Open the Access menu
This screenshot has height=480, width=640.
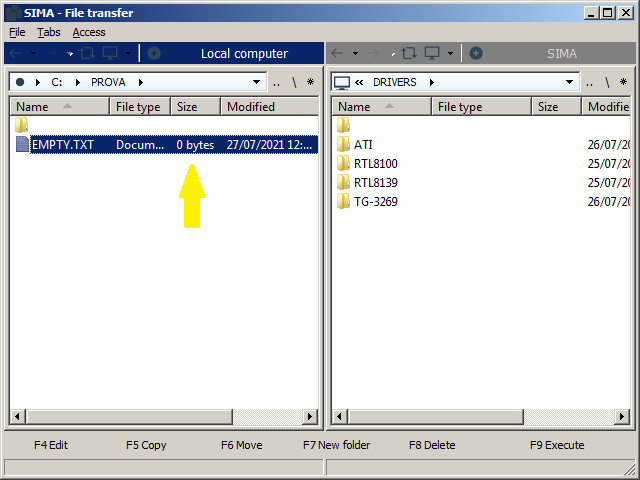coord(89,32)
